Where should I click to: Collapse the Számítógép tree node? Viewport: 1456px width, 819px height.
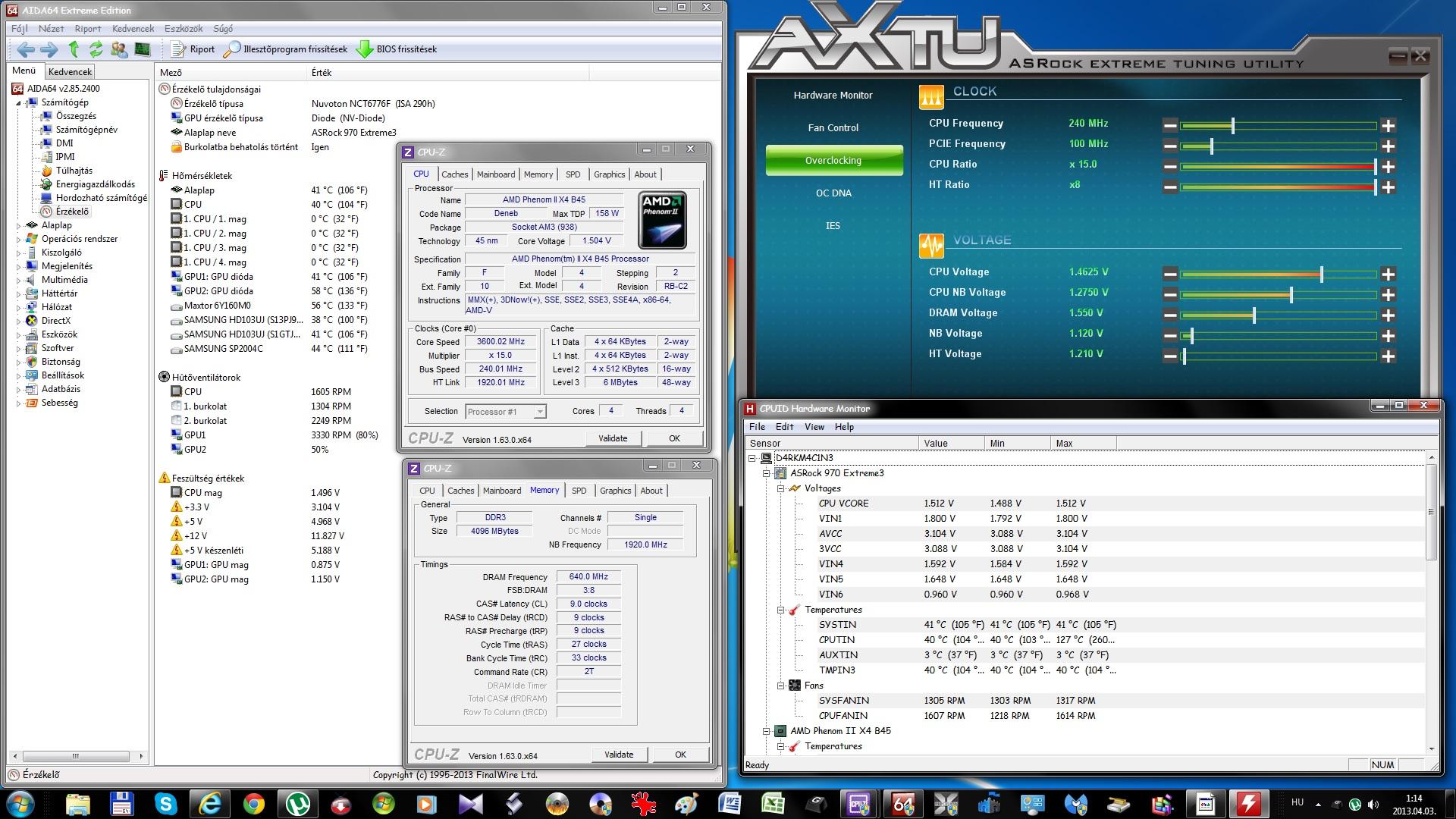point(18,102)
